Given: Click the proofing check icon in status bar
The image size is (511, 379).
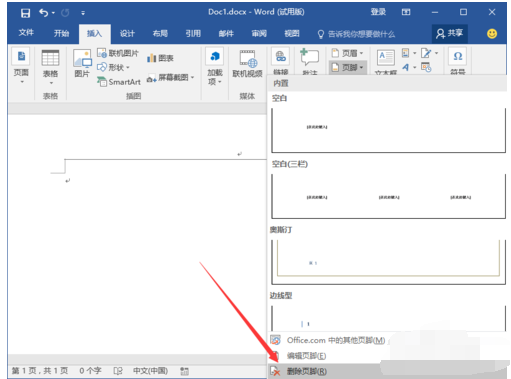Looking at the screenshot, I should coord(118,371).
